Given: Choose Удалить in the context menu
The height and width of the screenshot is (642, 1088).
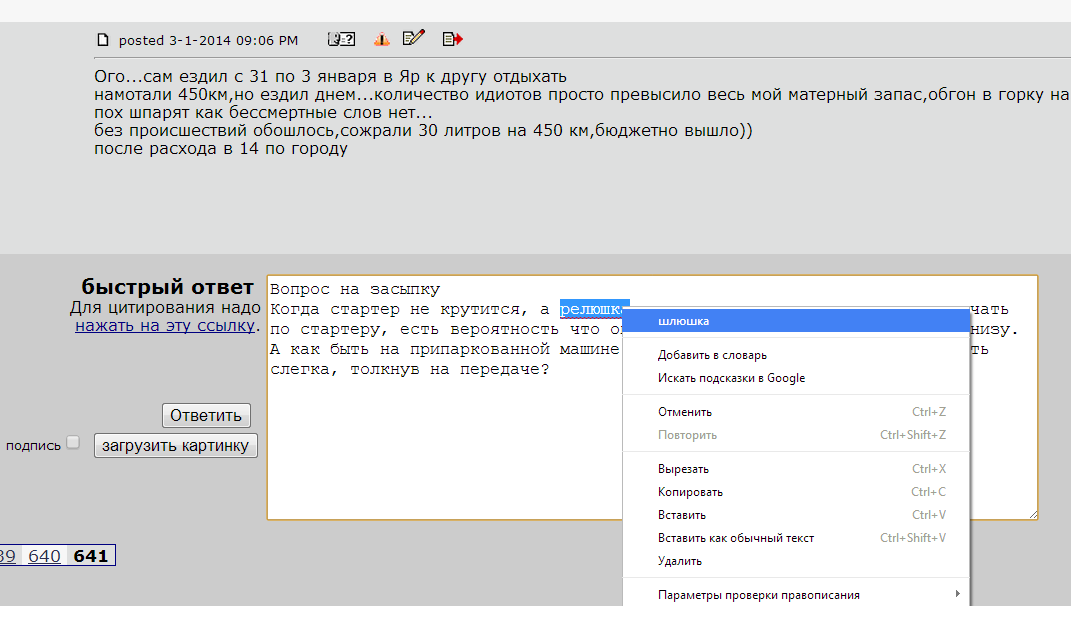Looking at the screenshot, I should 796,560.
